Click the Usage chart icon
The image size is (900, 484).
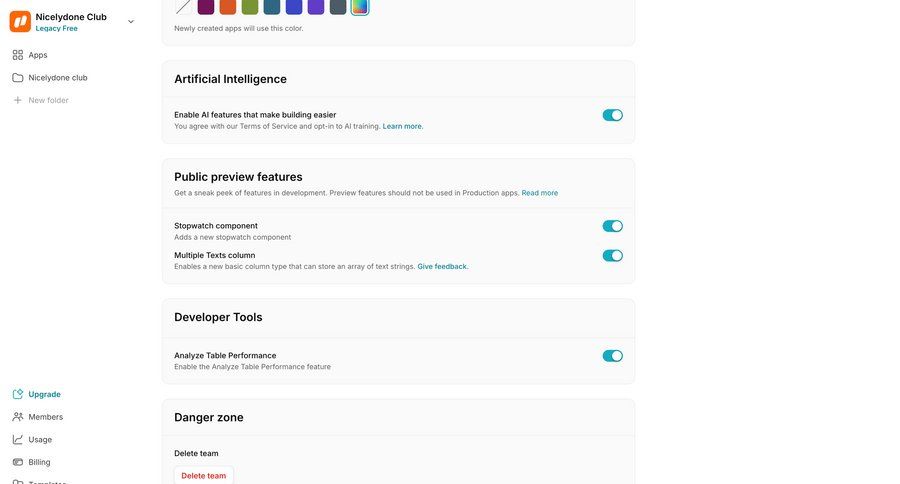click(18, 440)
